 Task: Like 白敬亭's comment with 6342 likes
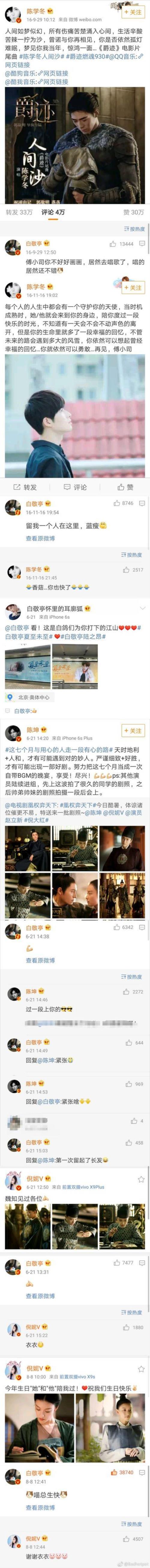tap(124, 927)
